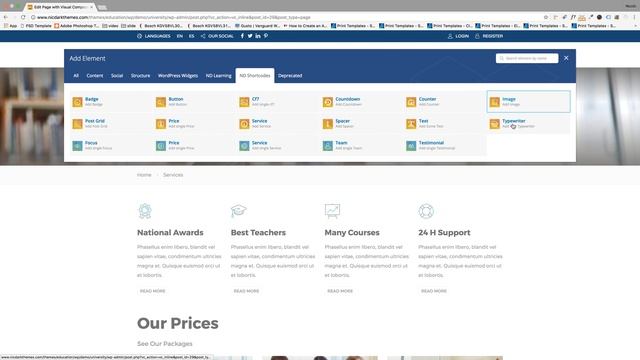Add the teal Price element
The width and height of the screenshot is (640, 360).
194,145
